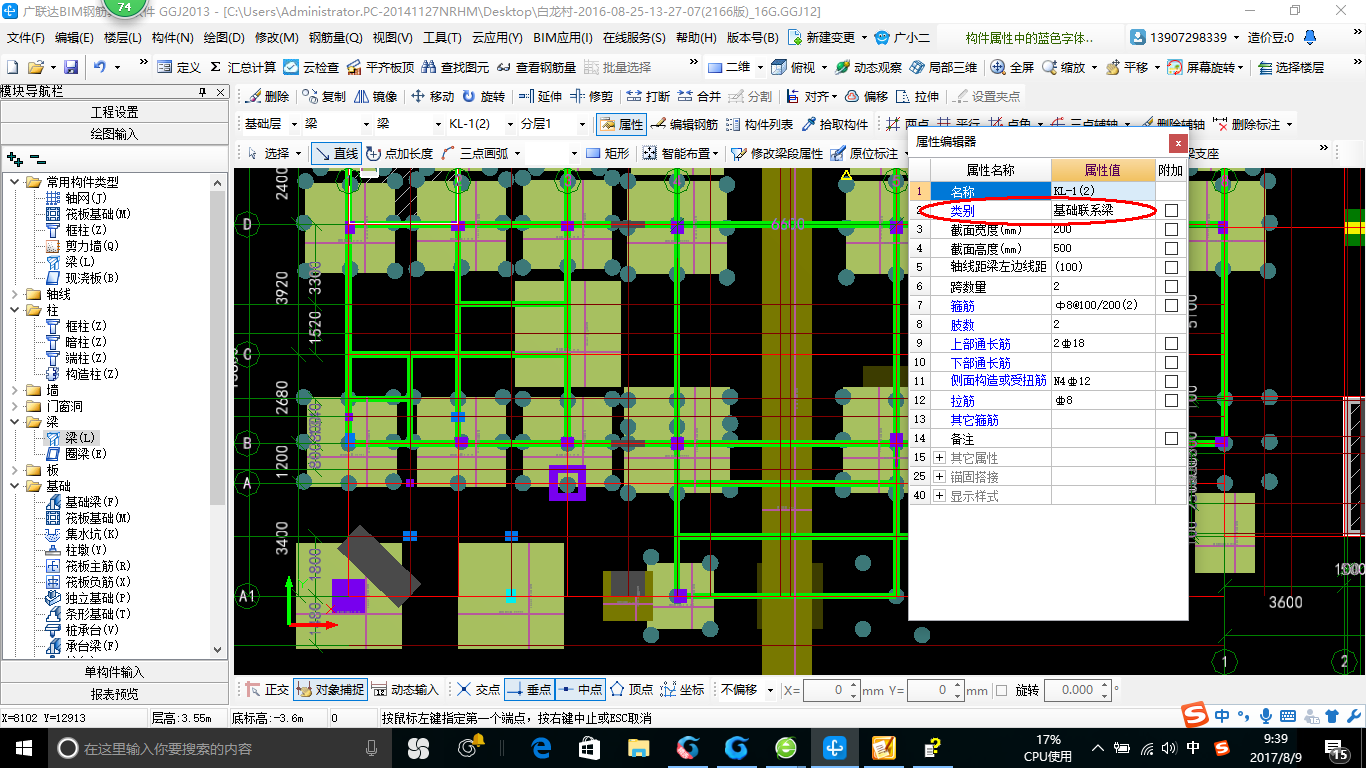Toggle 附加 checkbox for 类别 row
This screenshot has width=1366, height=768.
point(1171,211)
